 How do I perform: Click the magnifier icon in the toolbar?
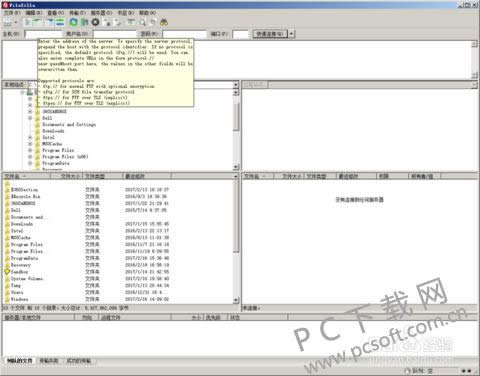pos(143,22)
